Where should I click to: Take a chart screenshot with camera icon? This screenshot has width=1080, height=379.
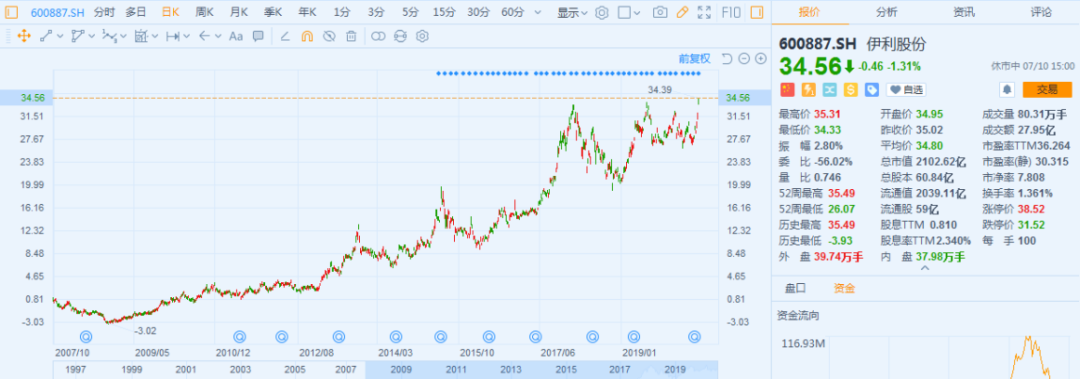[660, 12]
